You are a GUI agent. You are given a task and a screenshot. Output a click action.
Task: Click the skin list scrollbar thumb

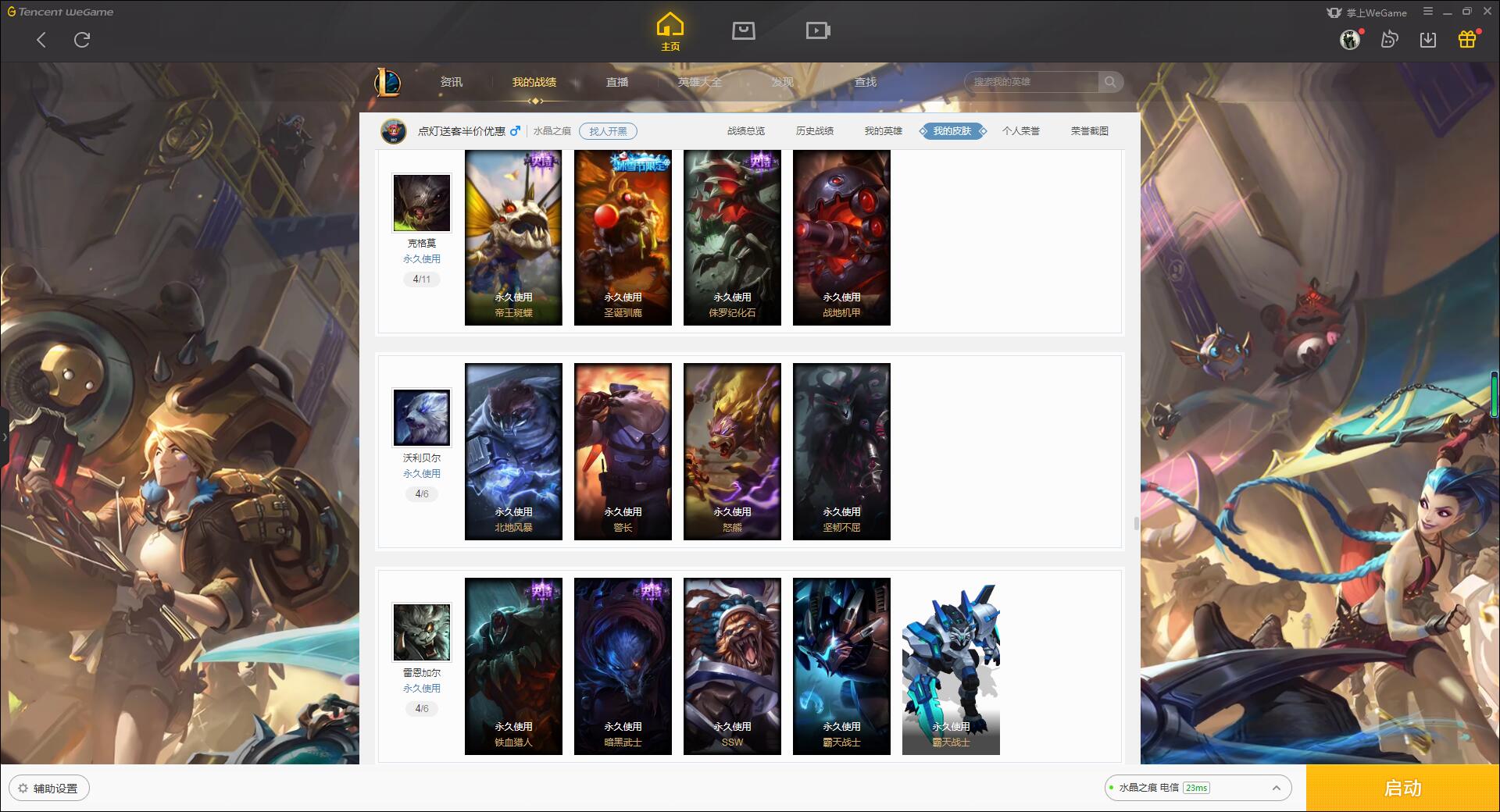click(1136, 523)
